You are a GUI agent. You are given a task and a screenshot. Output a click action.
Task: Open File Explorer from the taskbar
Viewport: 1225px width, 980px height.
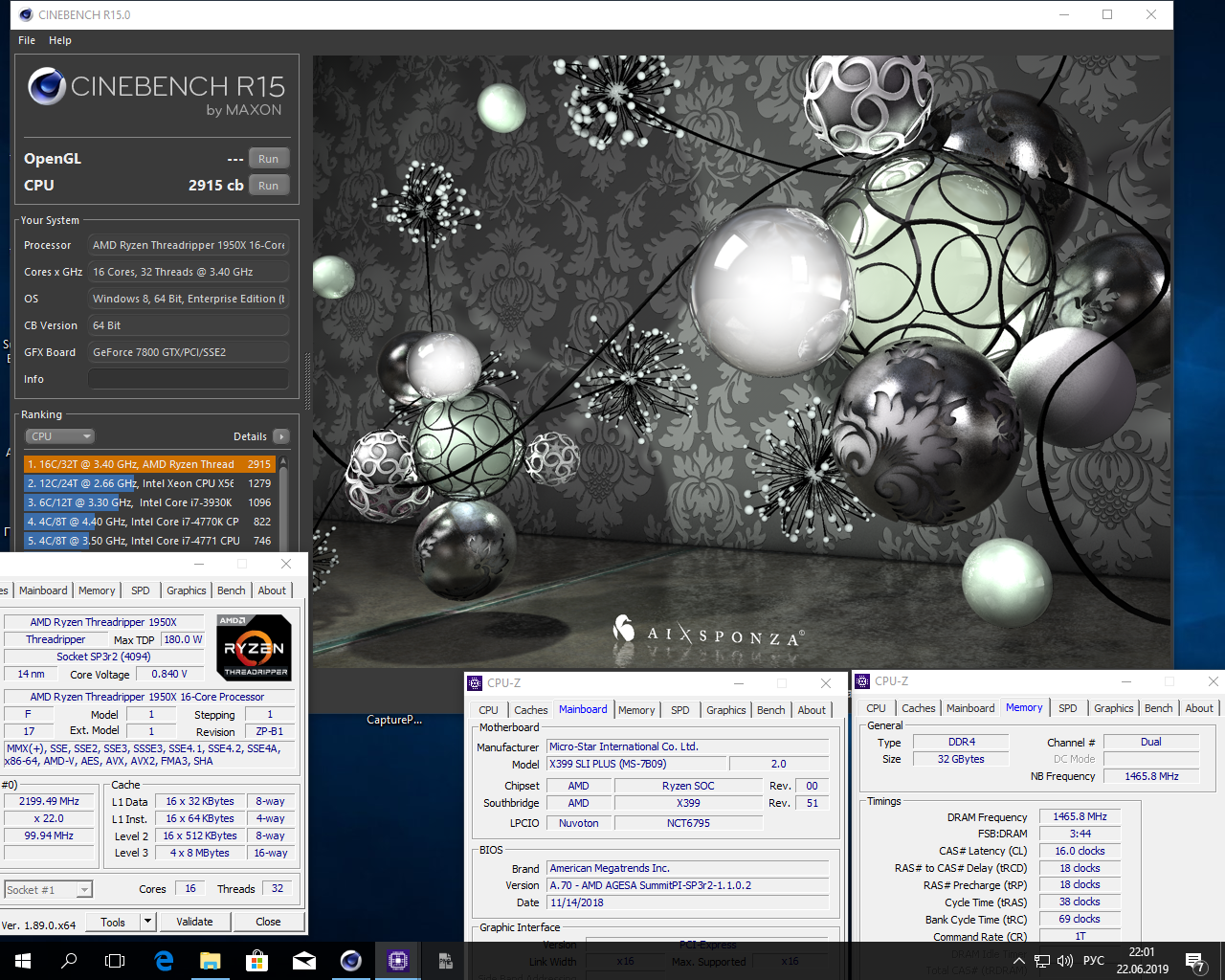(211, 961)
